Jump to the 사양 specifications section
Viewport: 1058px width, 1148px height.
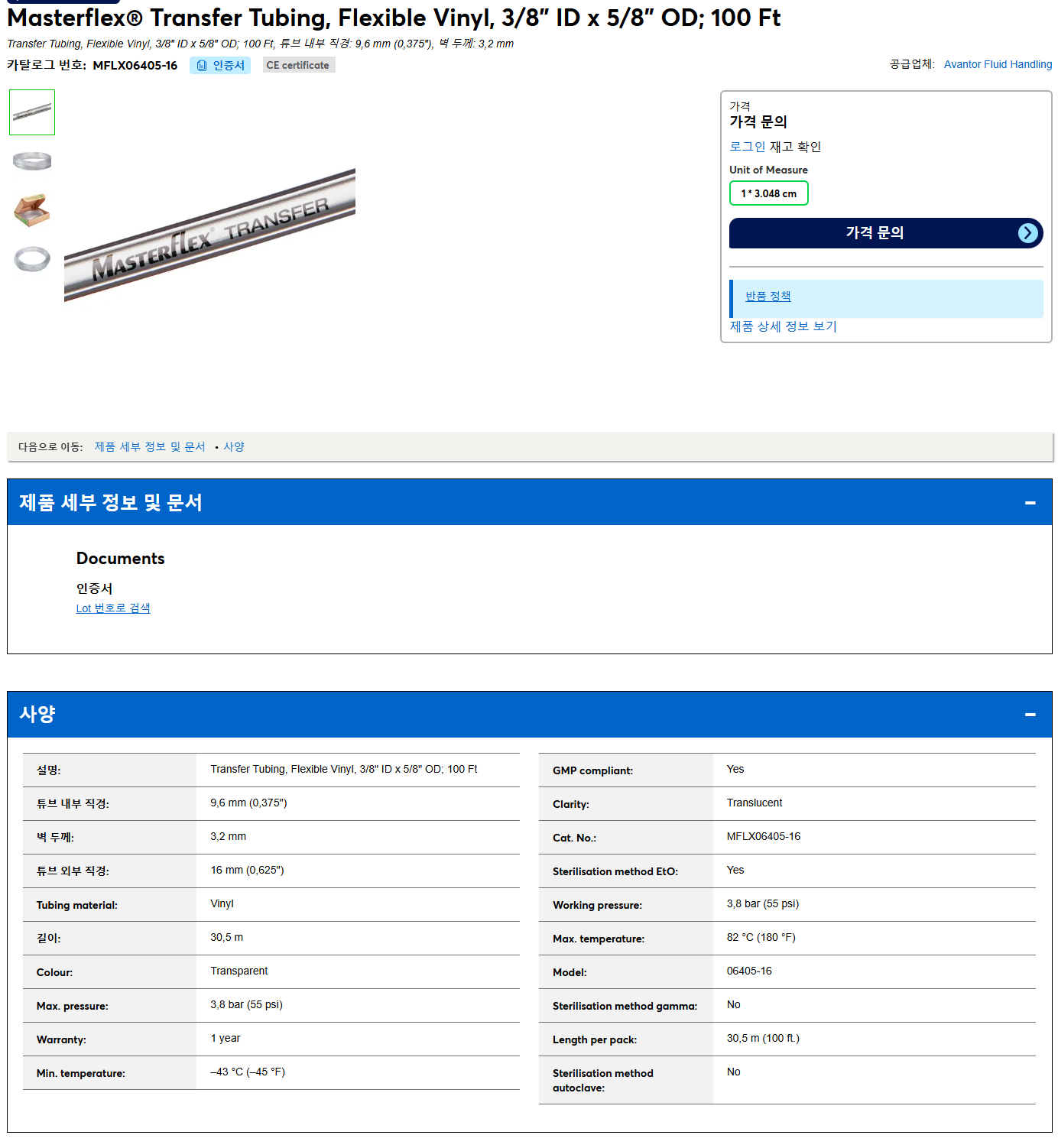233,447
